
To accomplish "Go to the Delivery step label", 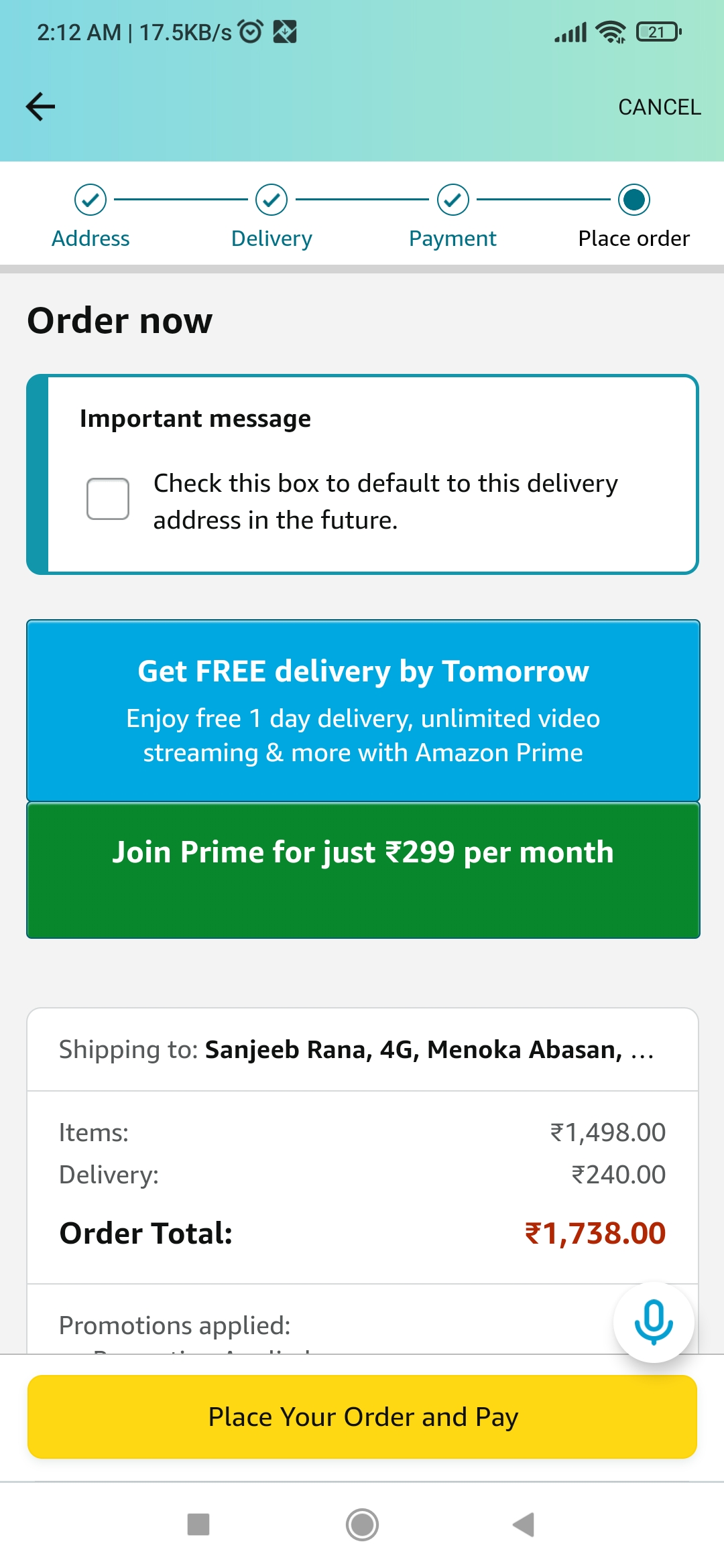I will click(x=271, y=239).
